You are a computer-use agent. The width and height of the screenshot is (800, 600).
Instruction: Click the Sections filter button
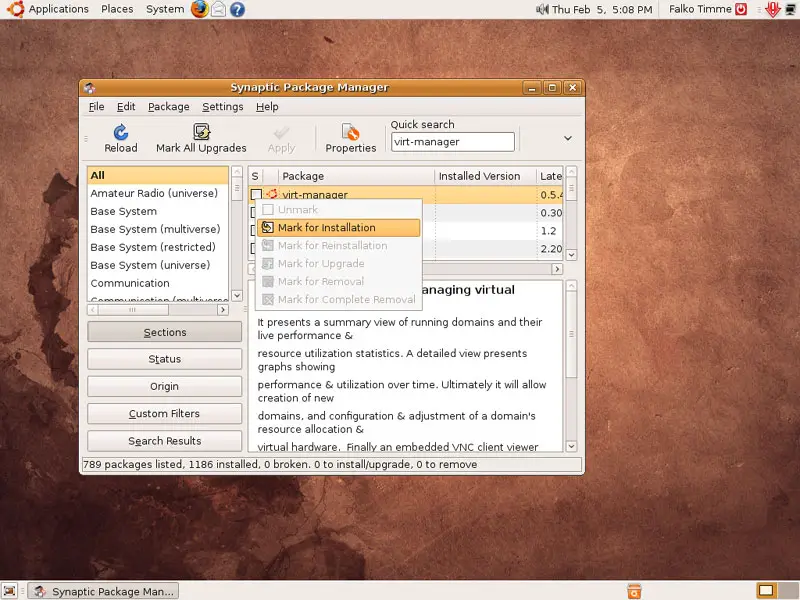pos(164,332)
